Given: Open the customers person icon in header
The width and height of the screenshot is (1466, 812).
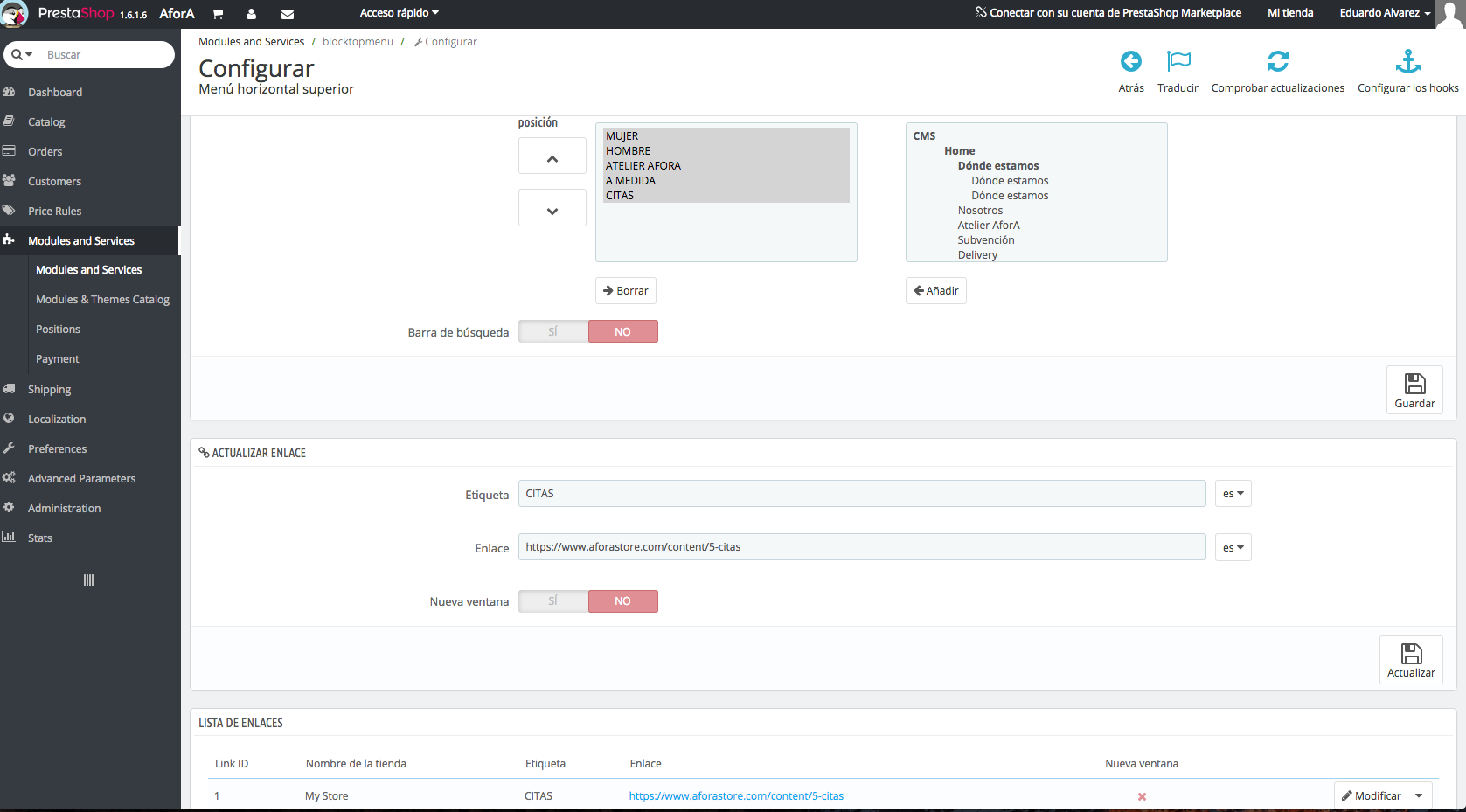Looking at the screenshot, I should [251, 14].
